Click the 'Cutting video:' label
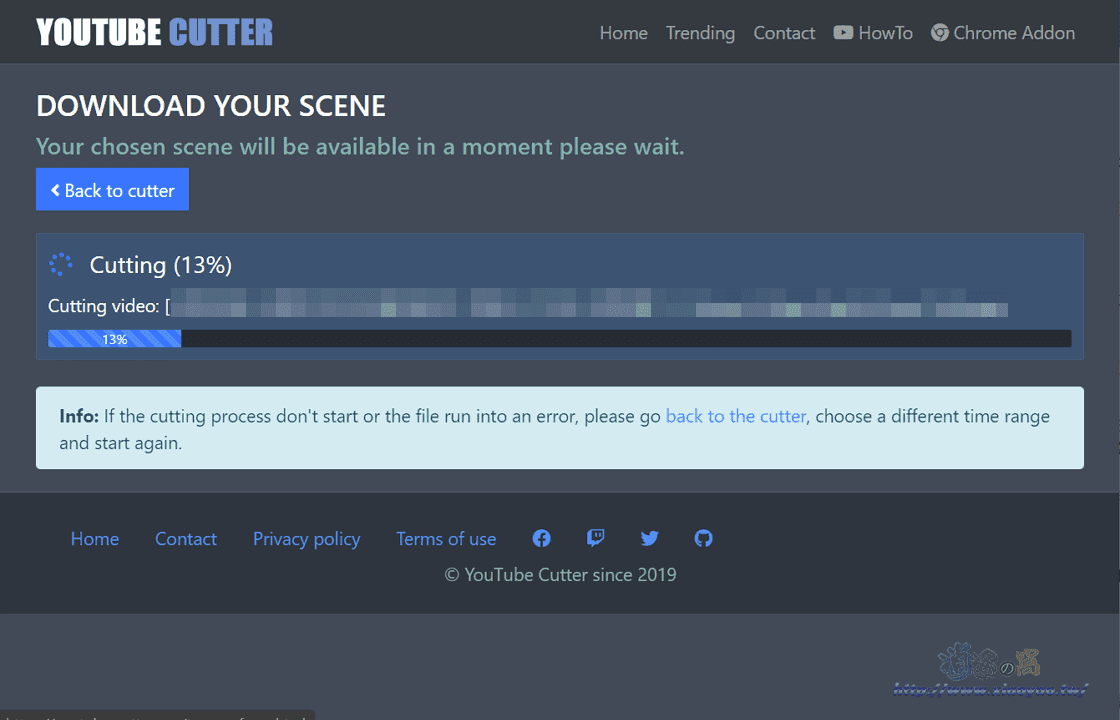Screen dimensions: 1120x720 pos(104,306)
